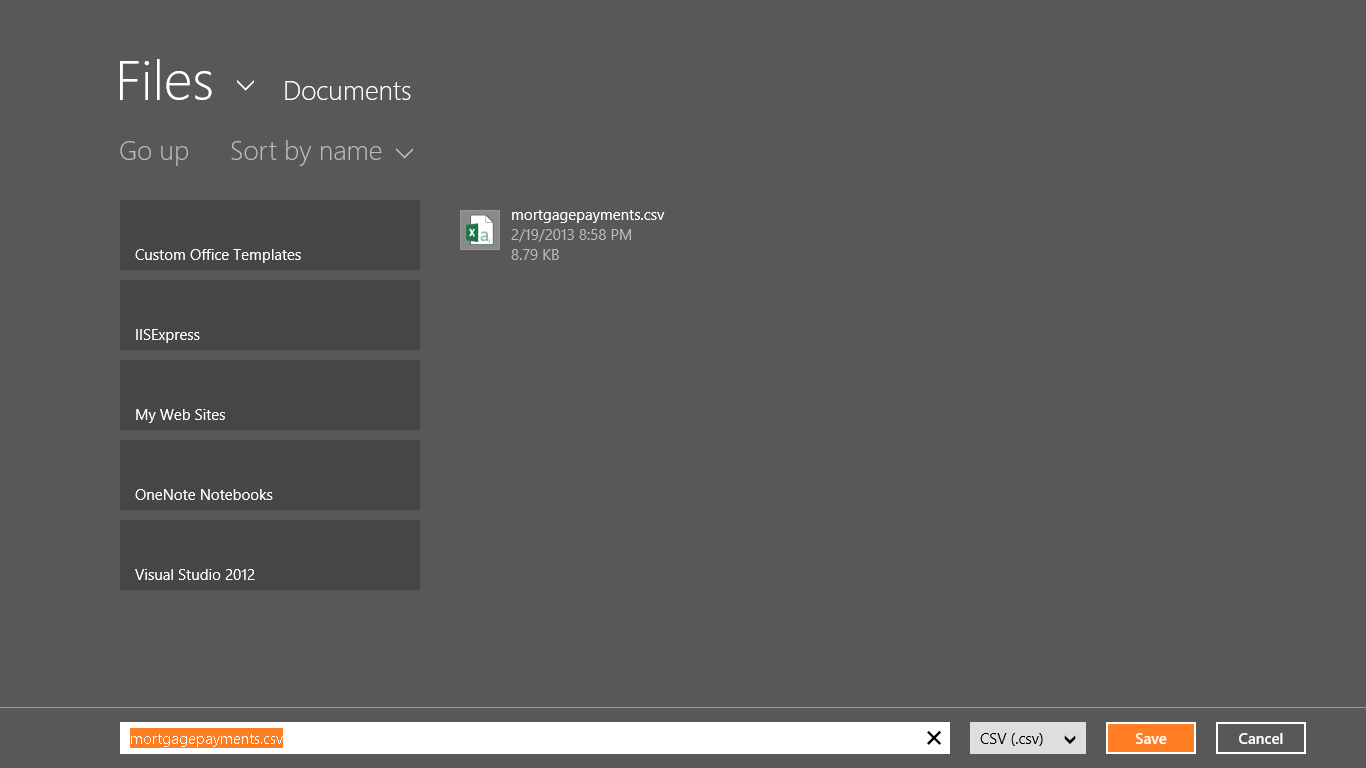Click the Save button
This screenshot has width=1366, height=768.
tap(1151, 738)
